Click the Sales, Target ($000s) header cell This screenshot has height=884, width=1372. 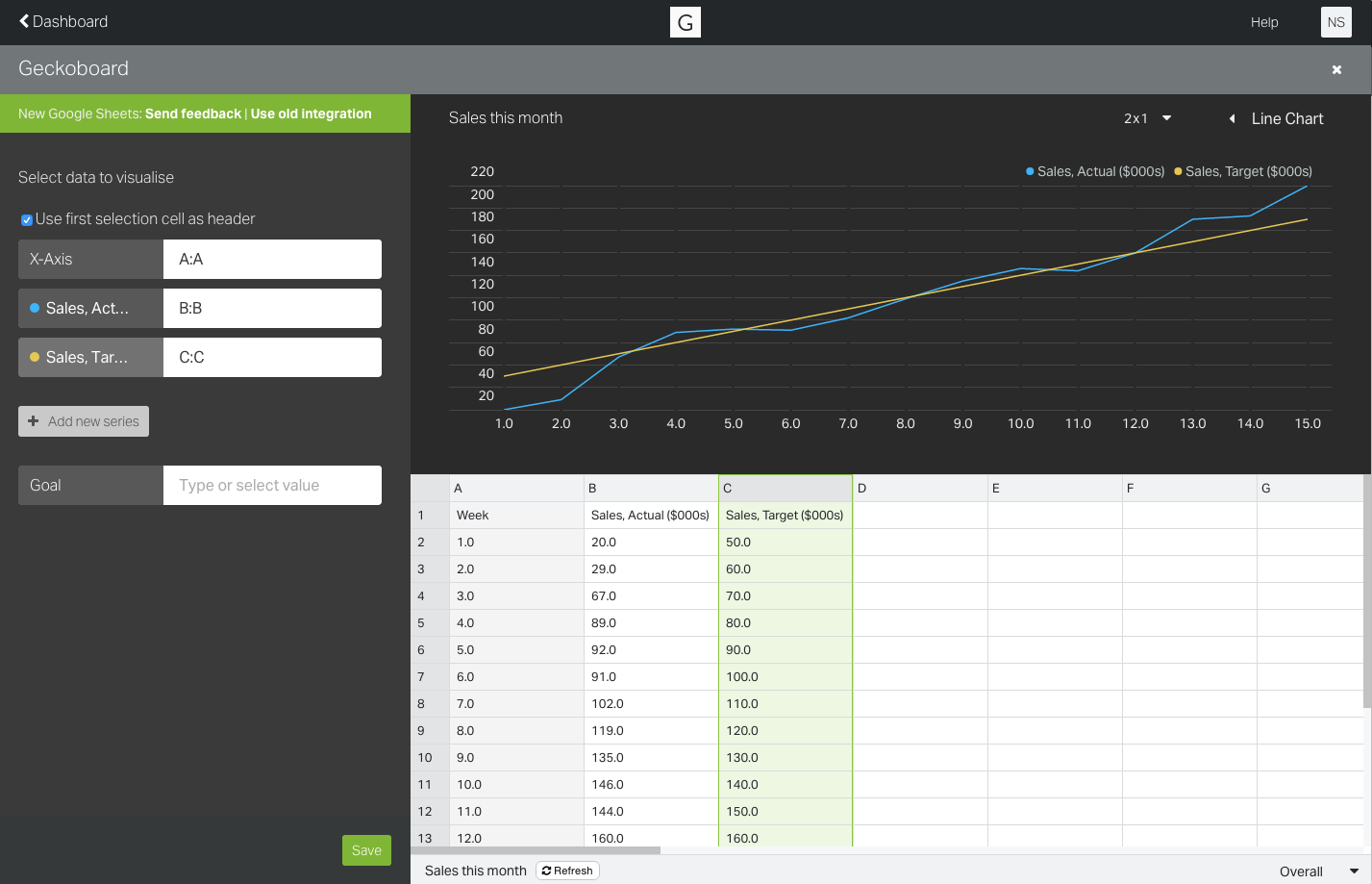point(786,516)
